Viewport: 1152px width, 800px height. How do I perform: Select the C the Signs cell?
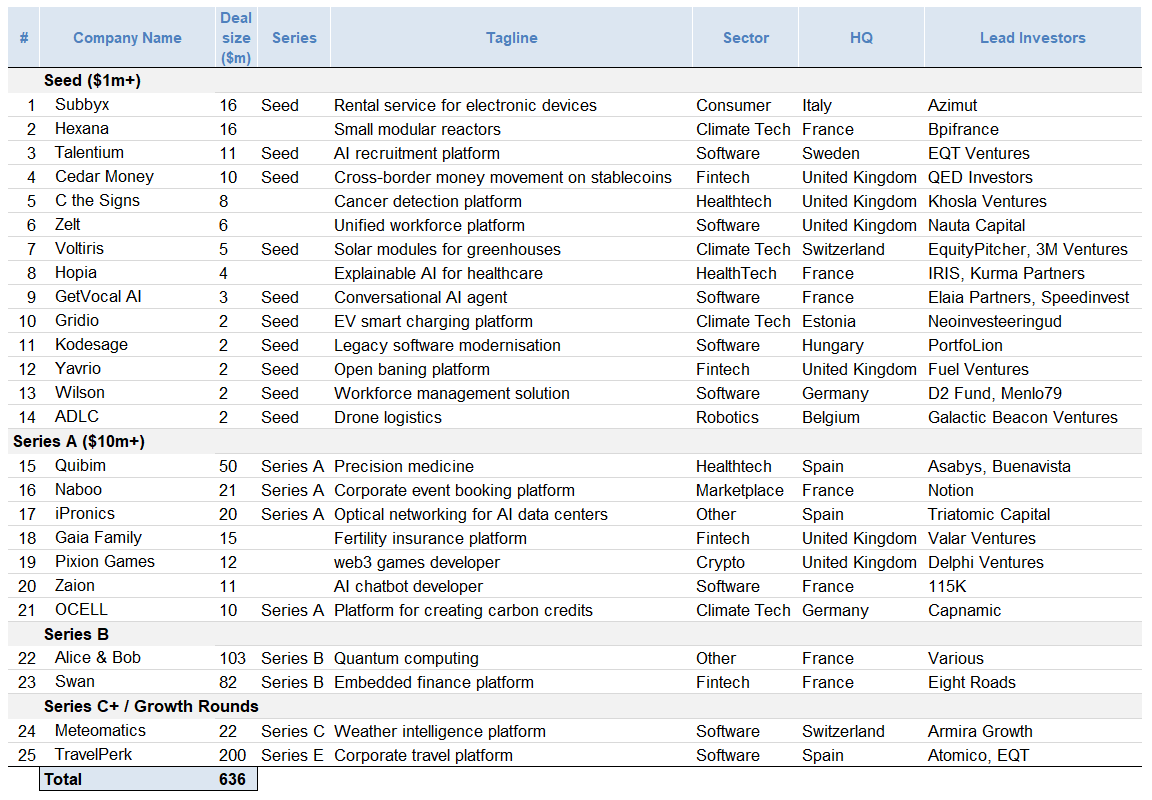click(x=97, y=201)
